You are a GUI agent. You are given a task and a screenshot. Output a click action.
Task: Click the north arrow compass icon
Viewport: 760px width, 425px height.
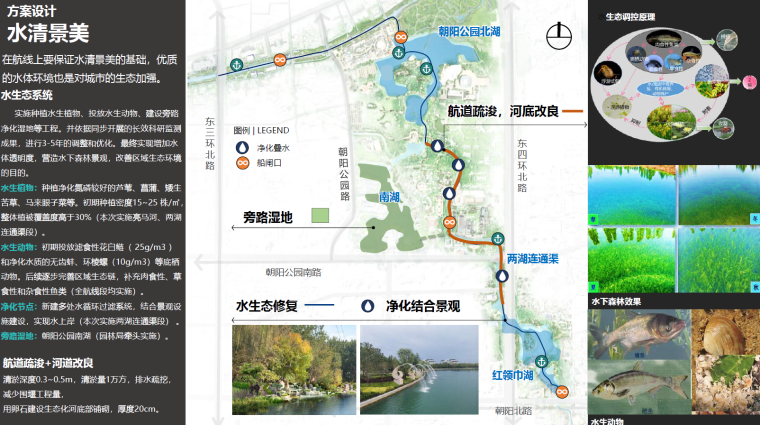tap(558, 34)
